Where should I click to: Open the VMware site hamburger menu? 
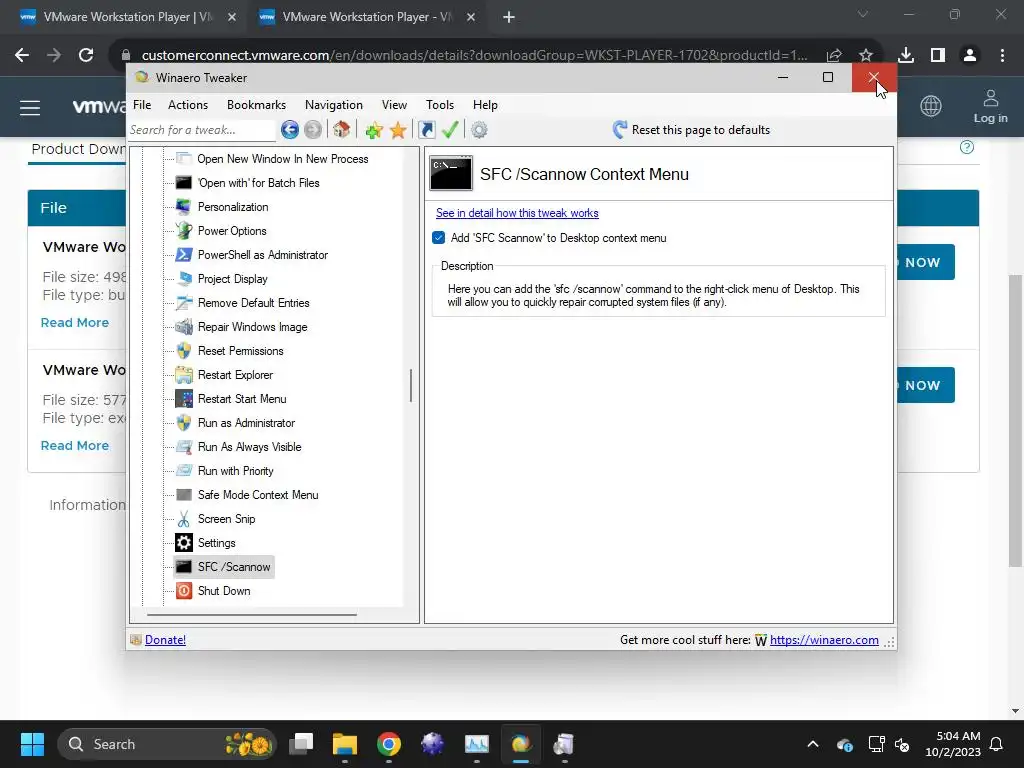point(30,107)
